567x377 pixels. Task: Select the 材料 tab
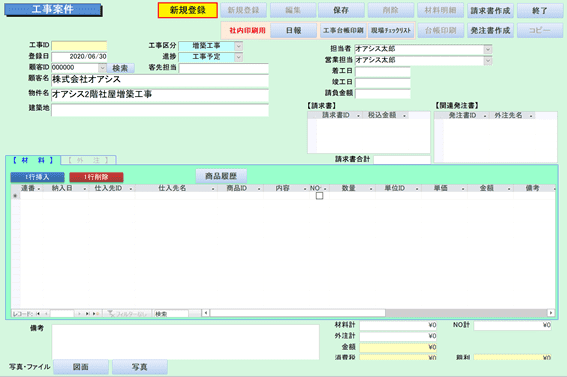point(33,160)
